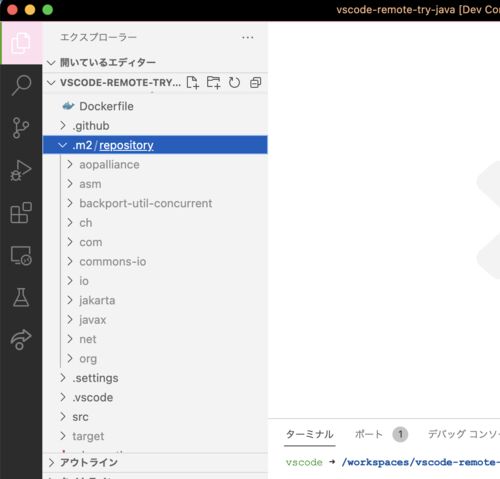This screenshot has width=500, height=479.
Task: Collapse all folders in explorer
Action: 255,82
